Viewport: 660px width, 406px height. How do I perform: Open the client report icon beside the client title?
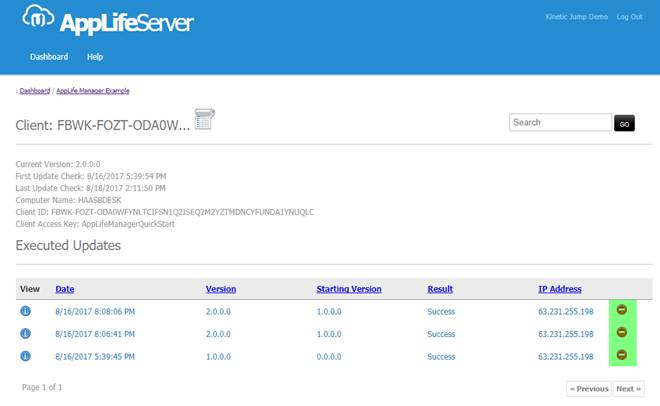(205, 119)
